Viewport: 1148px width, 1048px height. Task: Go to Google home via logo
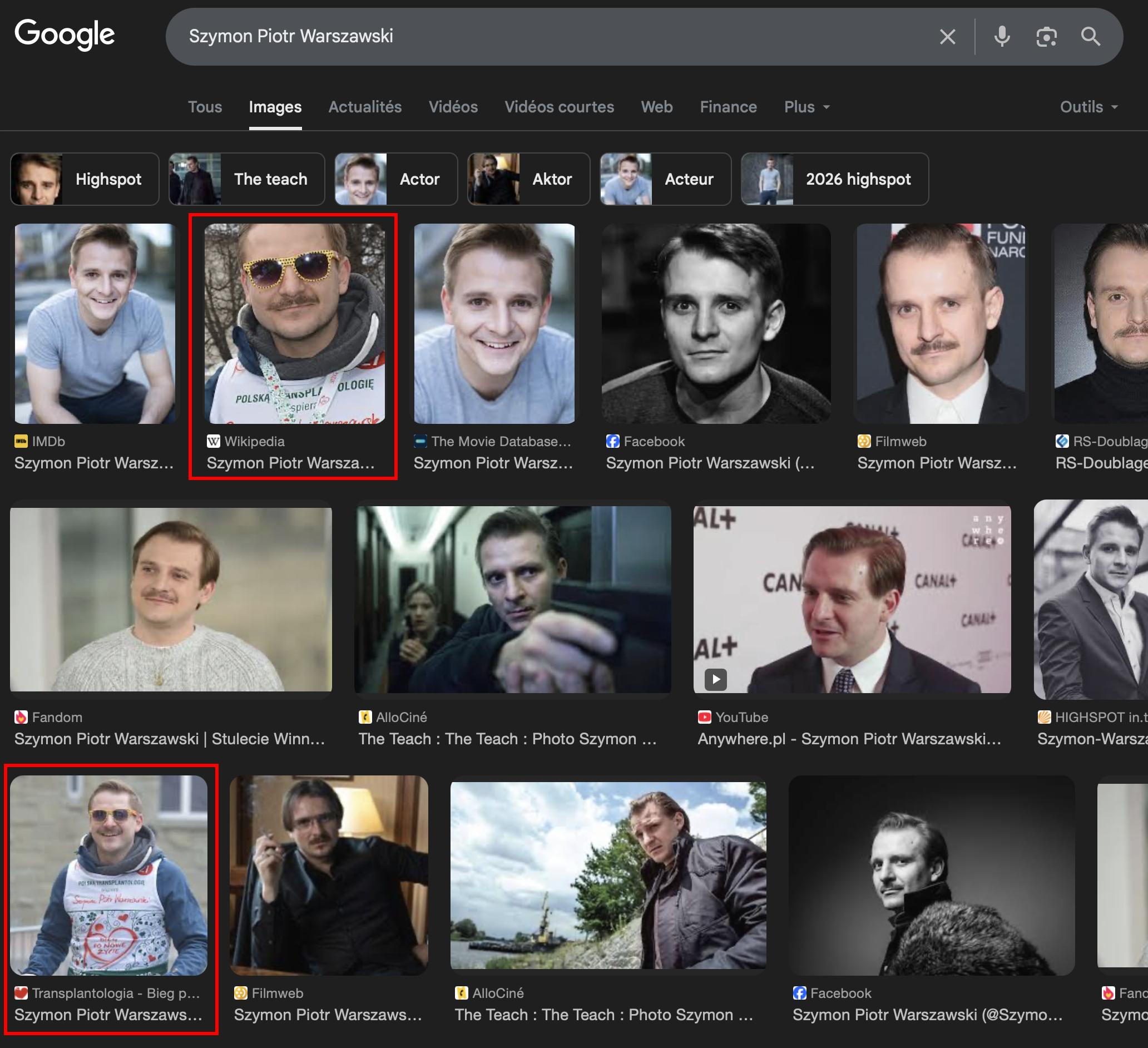(65, 34)
